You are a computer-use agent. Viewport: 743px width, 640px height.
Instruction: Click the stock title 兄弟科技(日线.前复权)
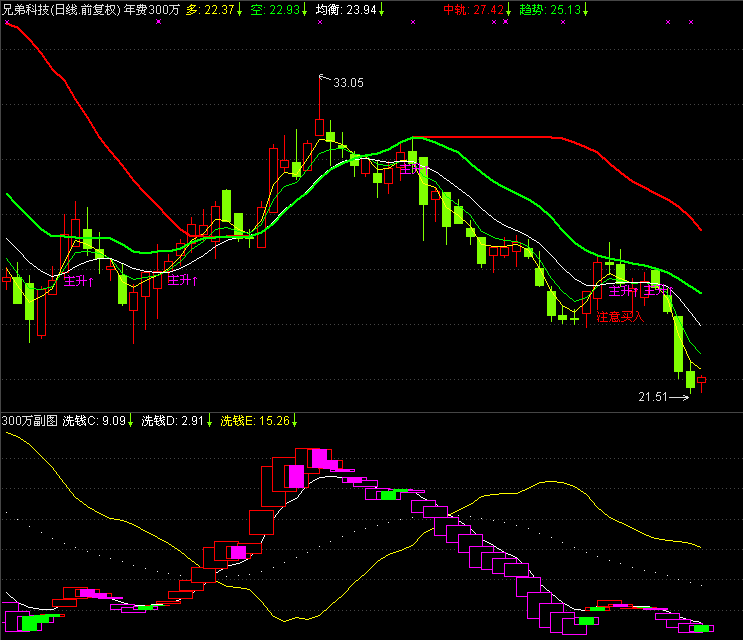point(62,9)
